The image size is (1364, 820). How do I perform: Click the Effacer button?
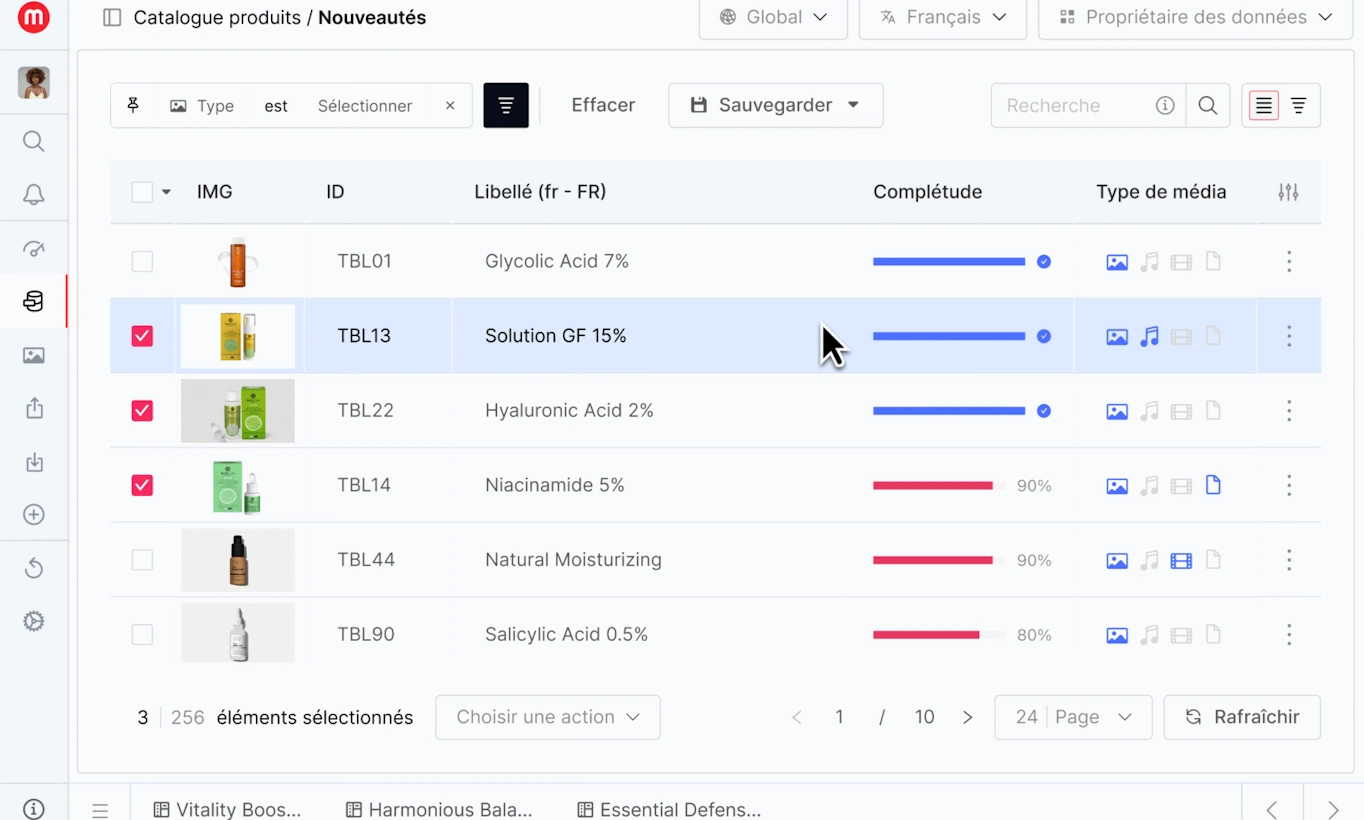(603, 105)
